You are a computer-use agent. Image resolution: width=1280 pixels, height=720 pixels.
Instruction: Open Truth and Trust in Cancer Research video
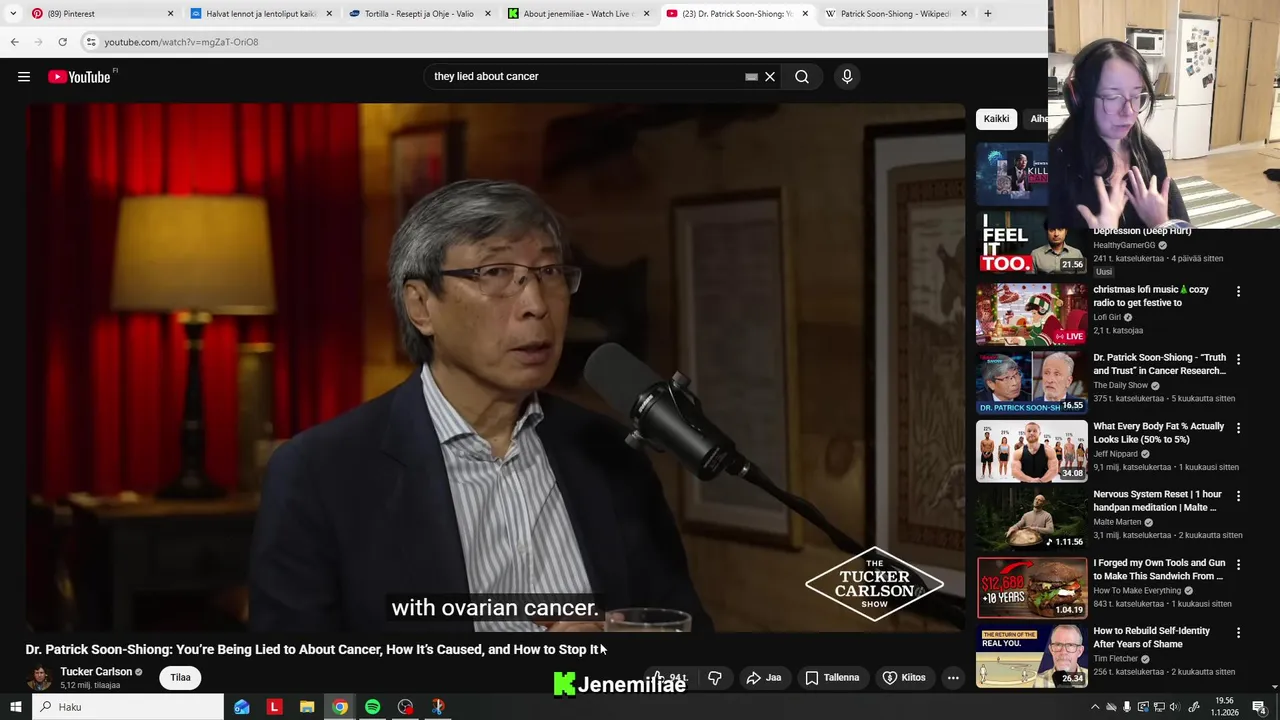click(1159, 364)
